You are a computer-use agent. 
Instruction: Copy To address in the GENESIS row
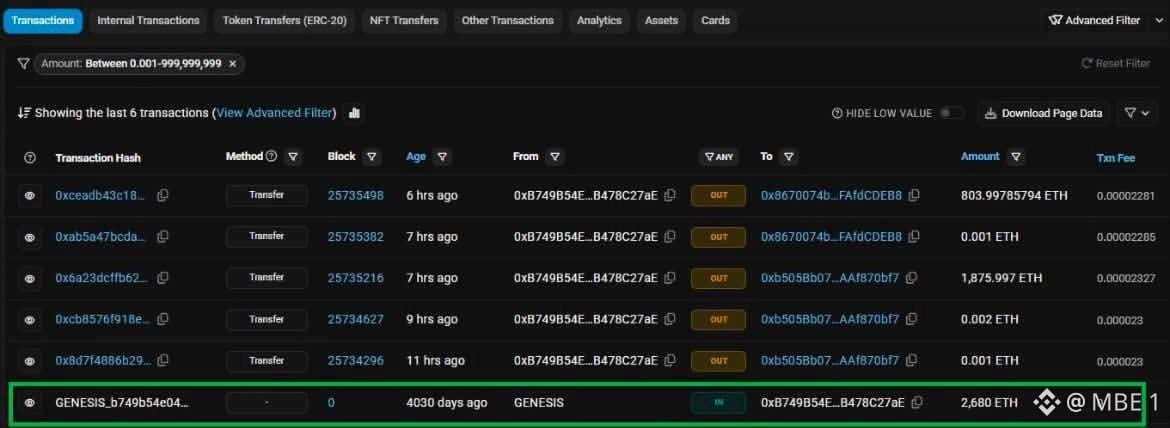point(917,402)
